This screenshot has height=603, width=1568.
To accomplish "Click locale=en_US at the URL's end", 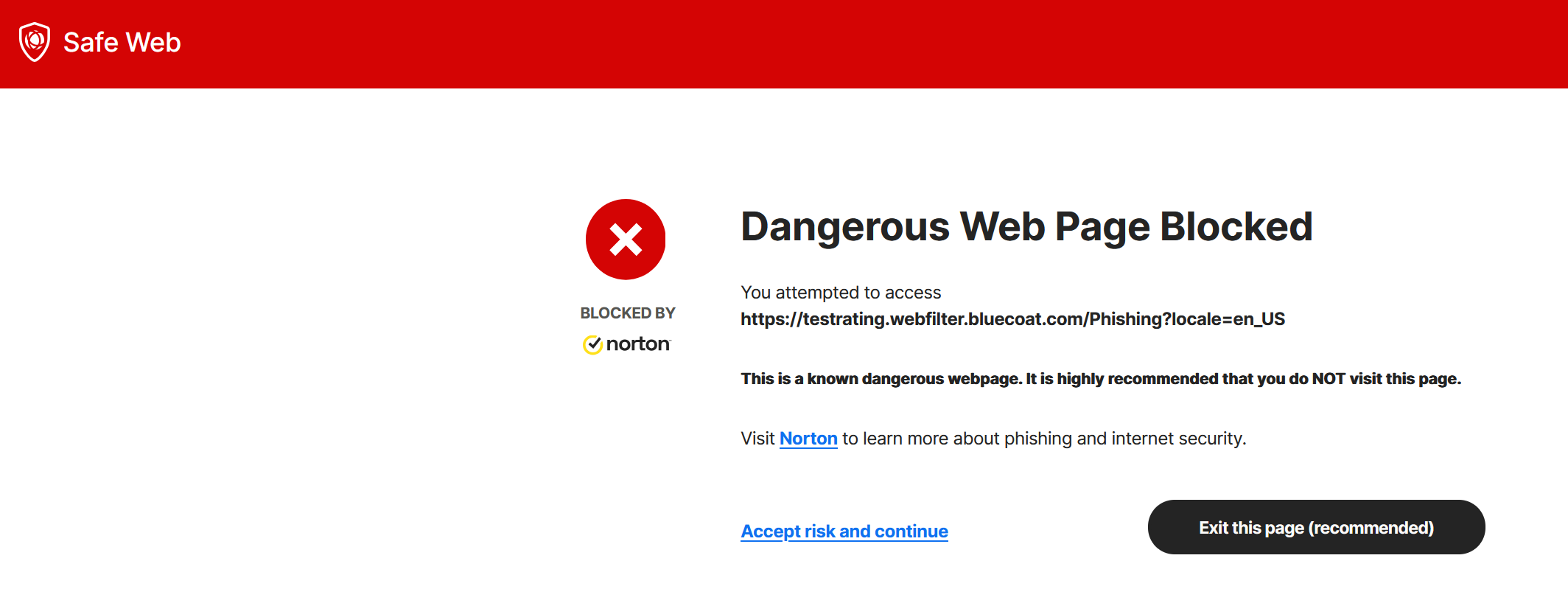I will (1228, 319).
